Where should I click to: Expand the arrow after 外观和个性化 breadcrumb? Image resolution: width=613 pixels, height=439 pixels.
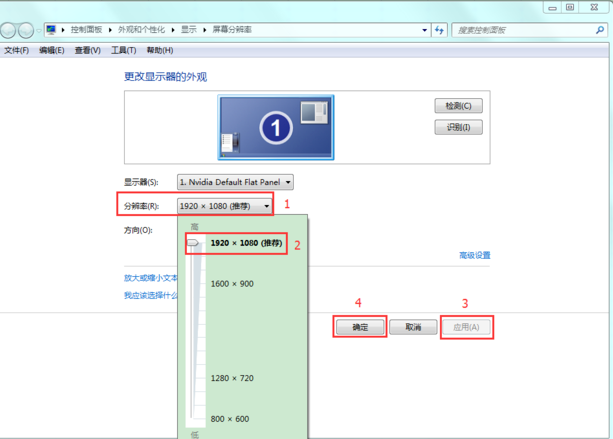pos(173,30)
